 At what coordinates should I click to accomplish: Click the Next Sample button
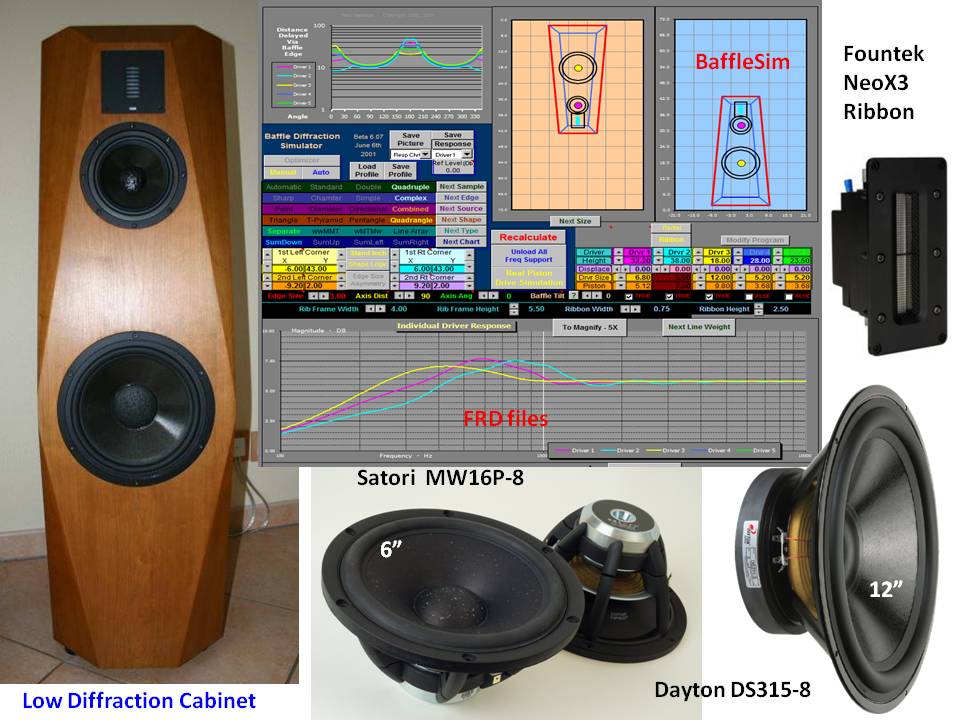click(x=461, y=187)
